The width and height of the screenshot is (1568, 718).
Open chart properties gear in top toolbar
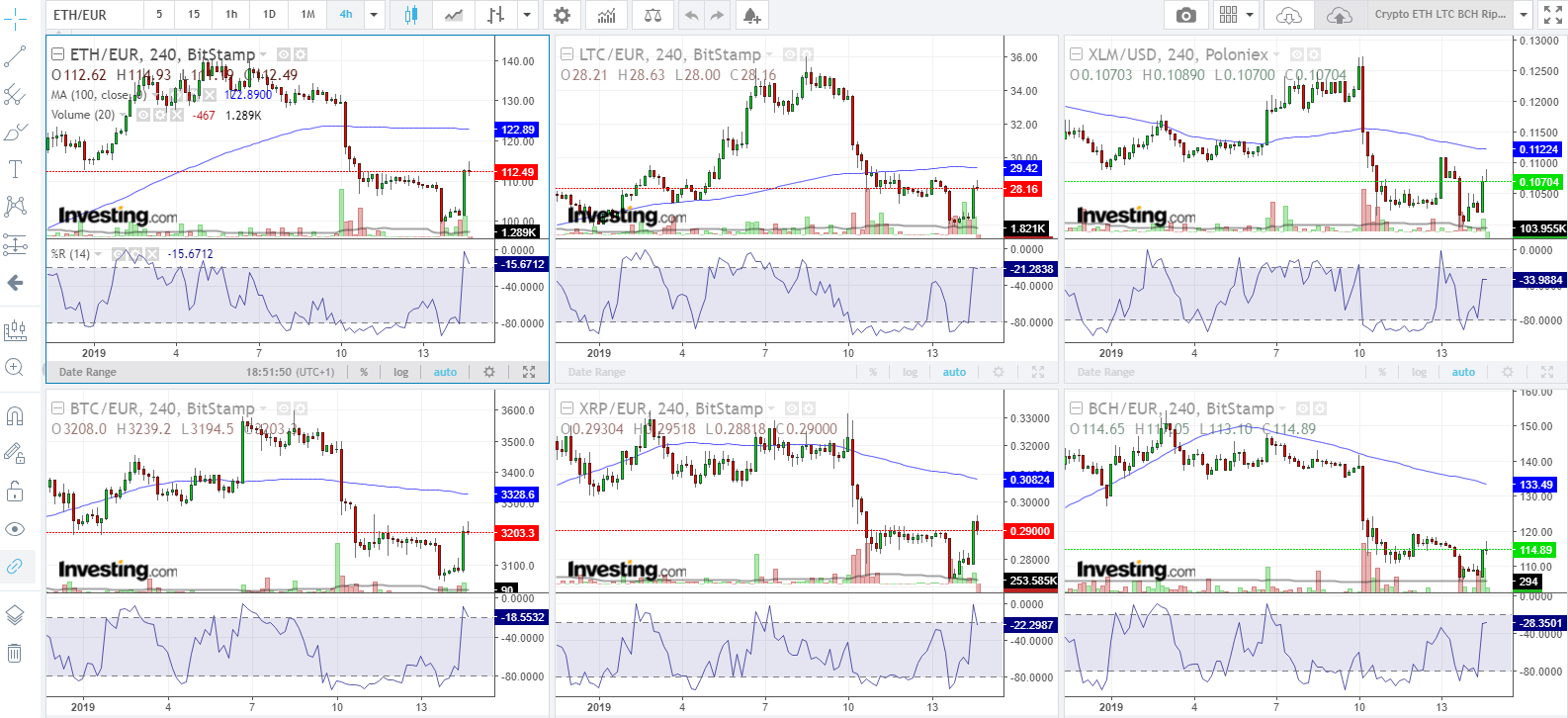[562, 15]
